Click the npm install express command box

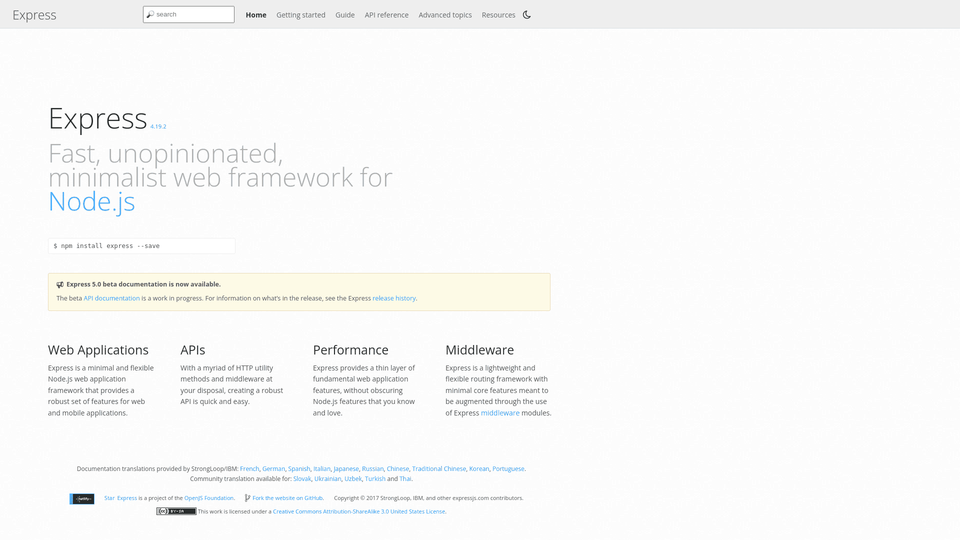coord(141,246)
